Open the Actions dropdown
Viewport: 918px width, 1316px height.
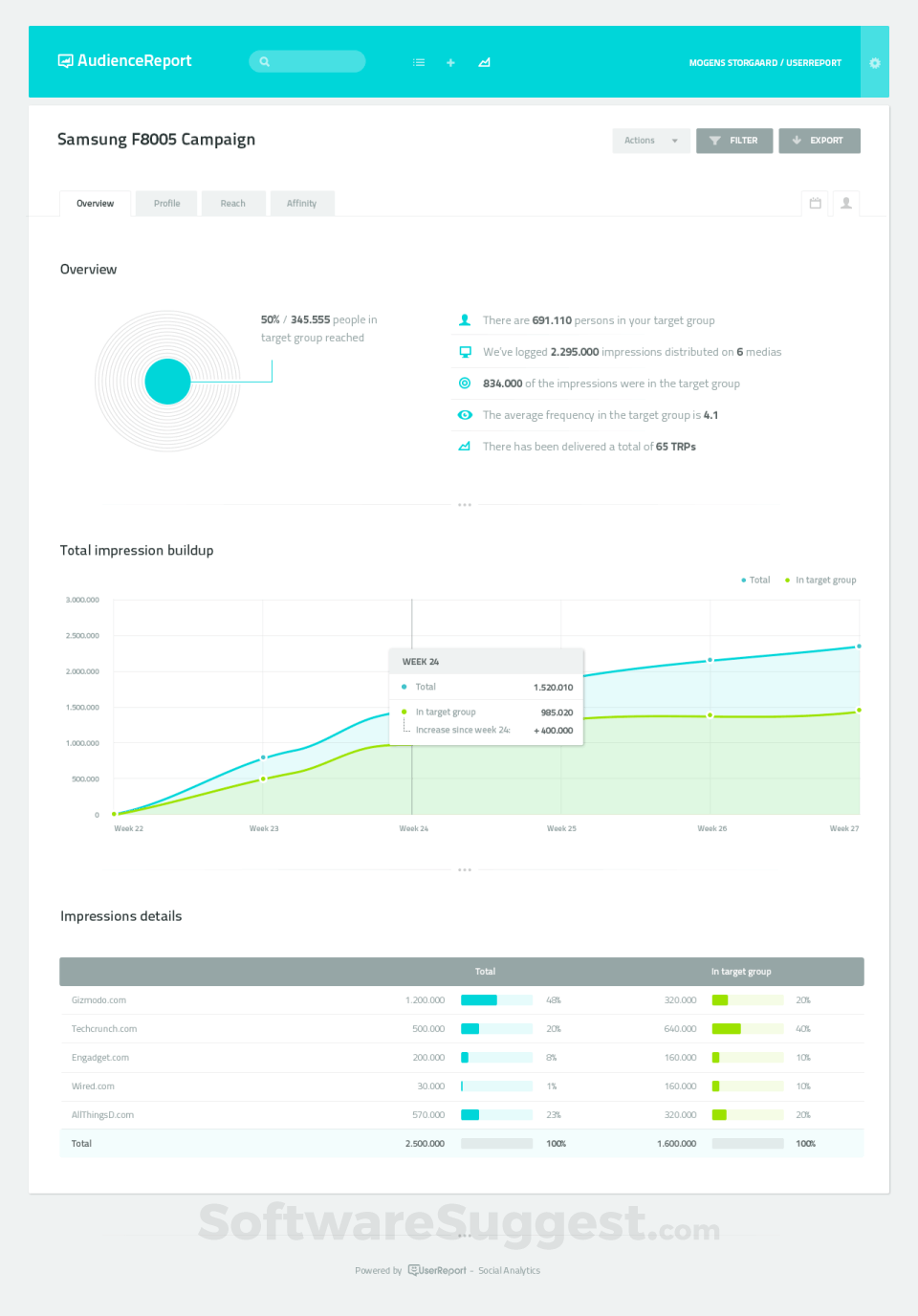pos(650,141)
